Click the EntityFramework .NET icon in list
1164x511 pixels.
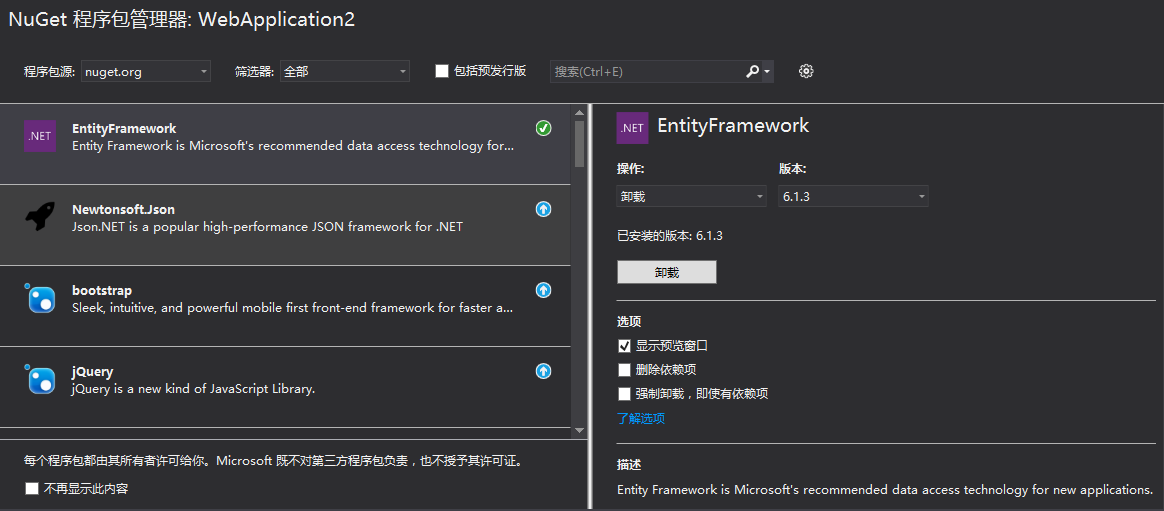pyautogui.click(x=40, y=136)
